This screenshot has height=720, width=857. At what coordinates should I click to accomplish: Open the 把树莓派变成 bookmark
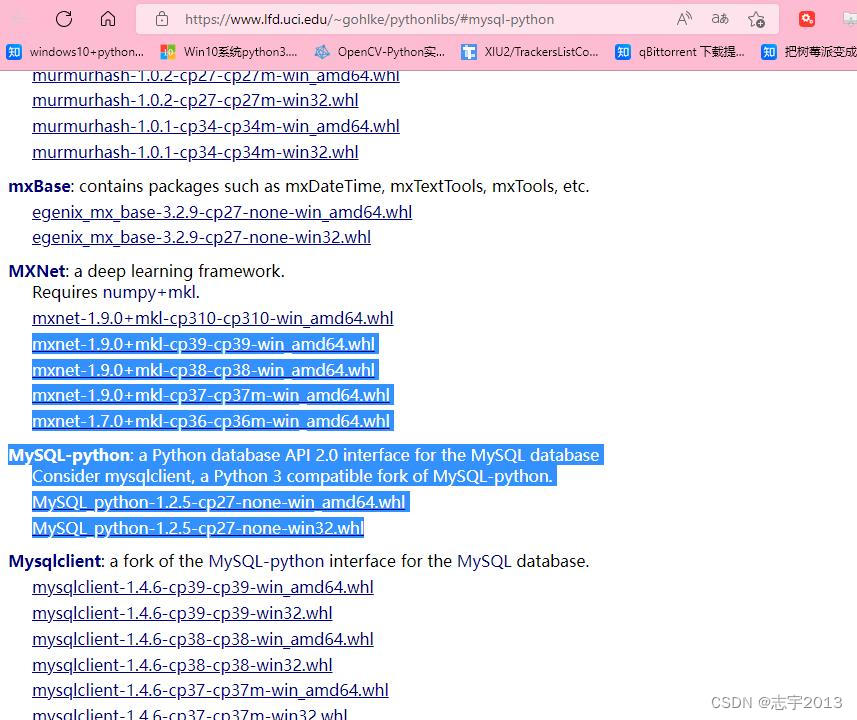[808, 52]
